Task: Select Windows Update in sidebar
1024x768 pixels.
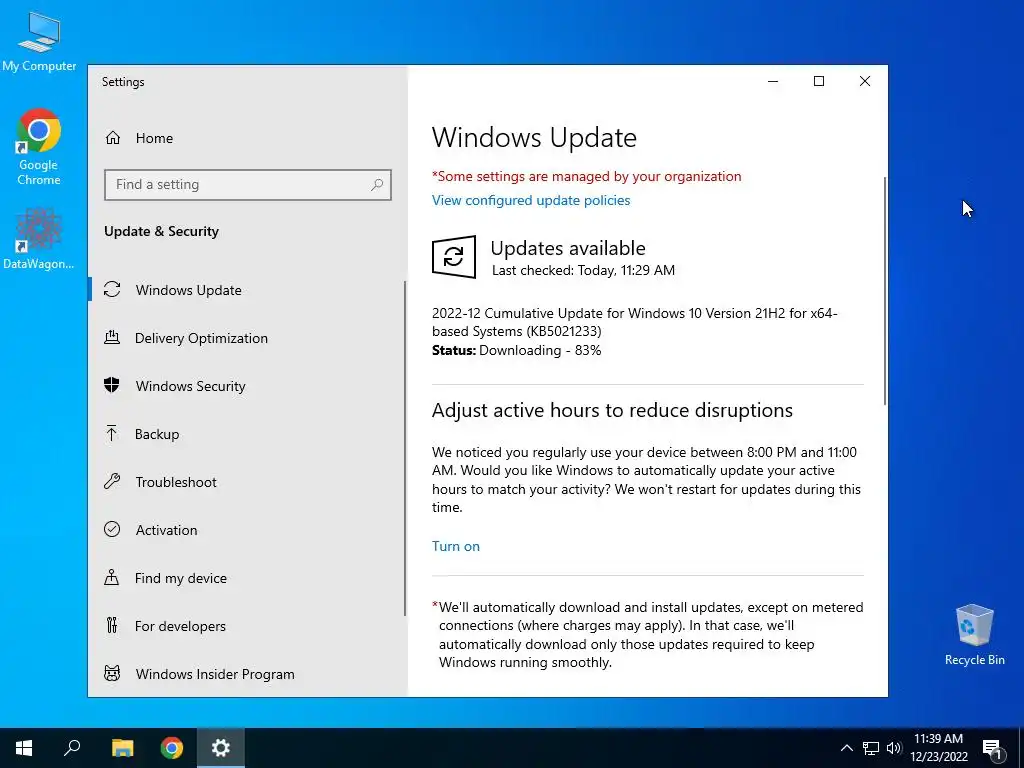Action: pyautogui.click(x=189, y=290)
